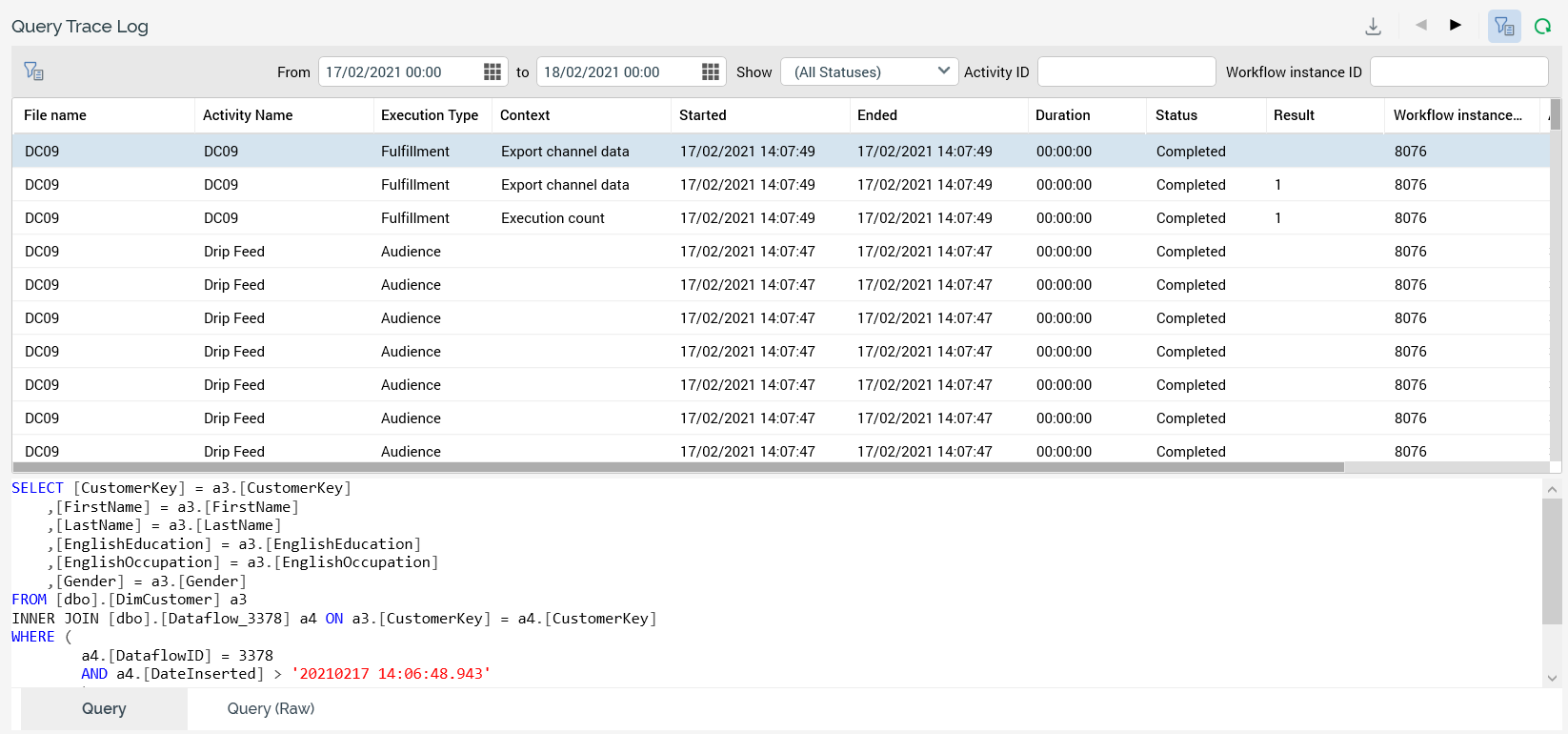Click the filter icon on the left toolbar
The width and height of the screenshot is (1568, 734).
click(34, 71)
